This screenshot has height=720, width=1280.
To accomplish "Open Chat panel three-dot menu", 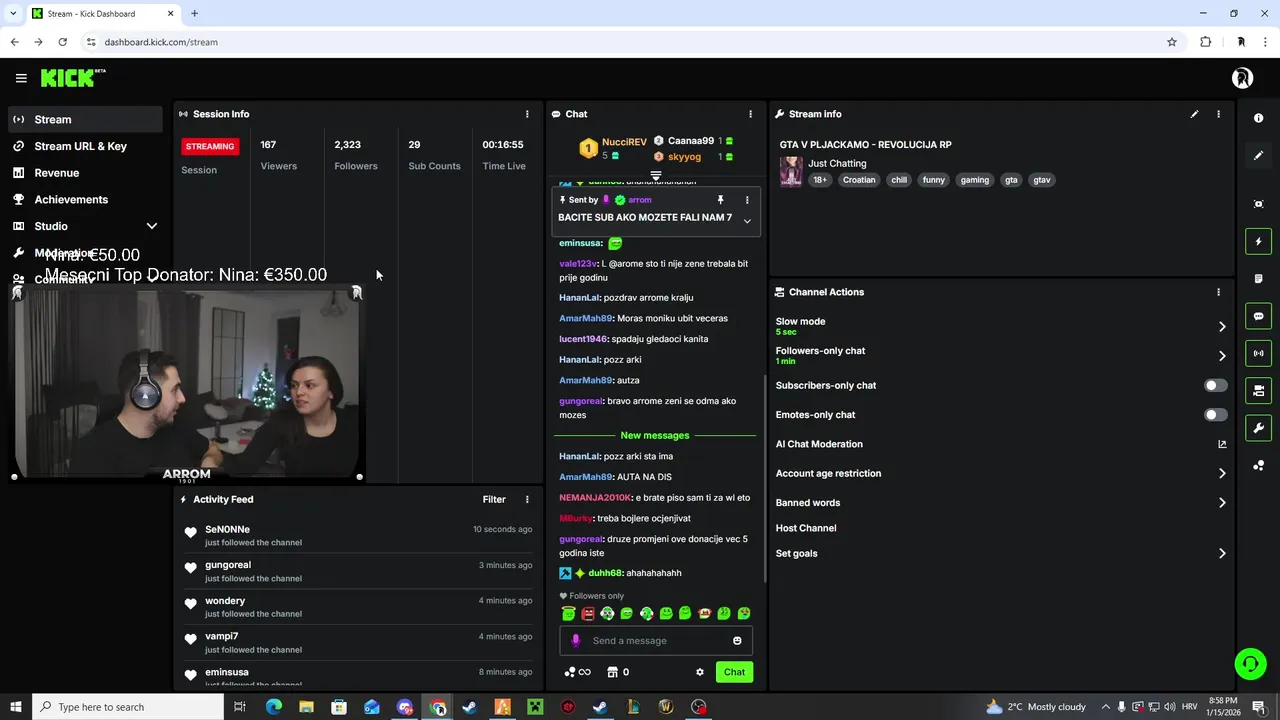I will [x=750, y=114].
